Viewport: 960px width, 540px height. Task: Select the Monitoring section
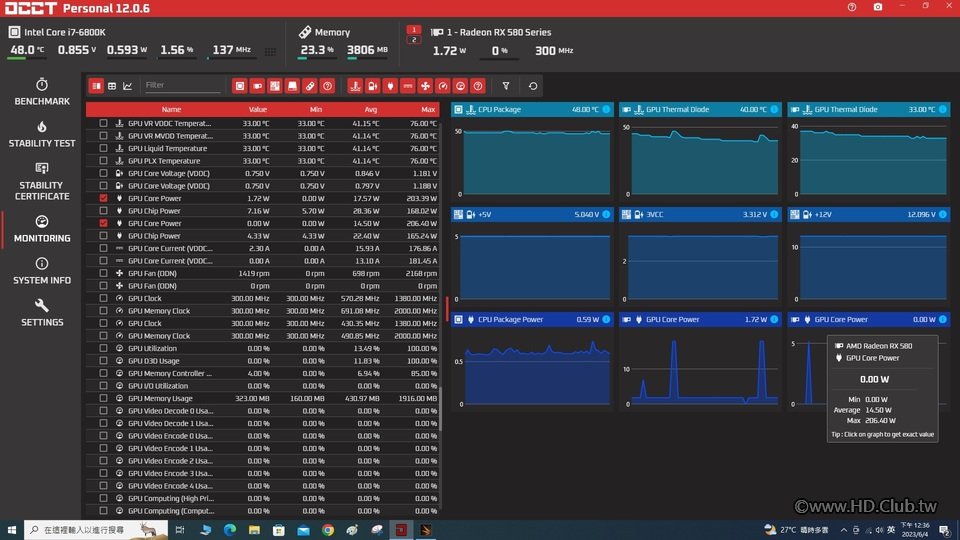pos(42,229)
